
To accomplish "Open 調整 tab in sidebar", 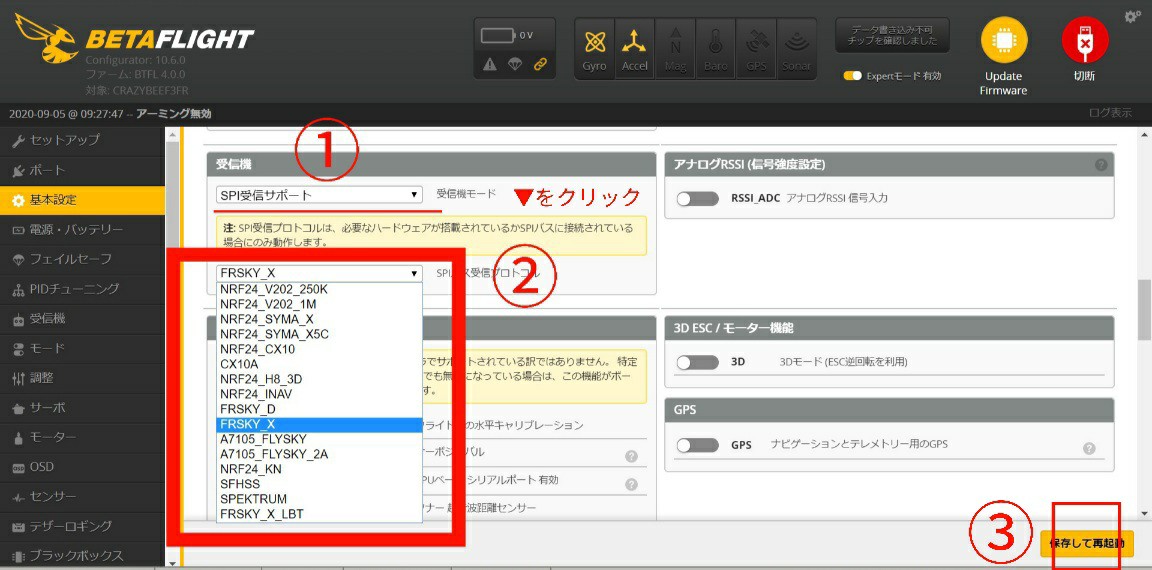I will tap(82, 378).
